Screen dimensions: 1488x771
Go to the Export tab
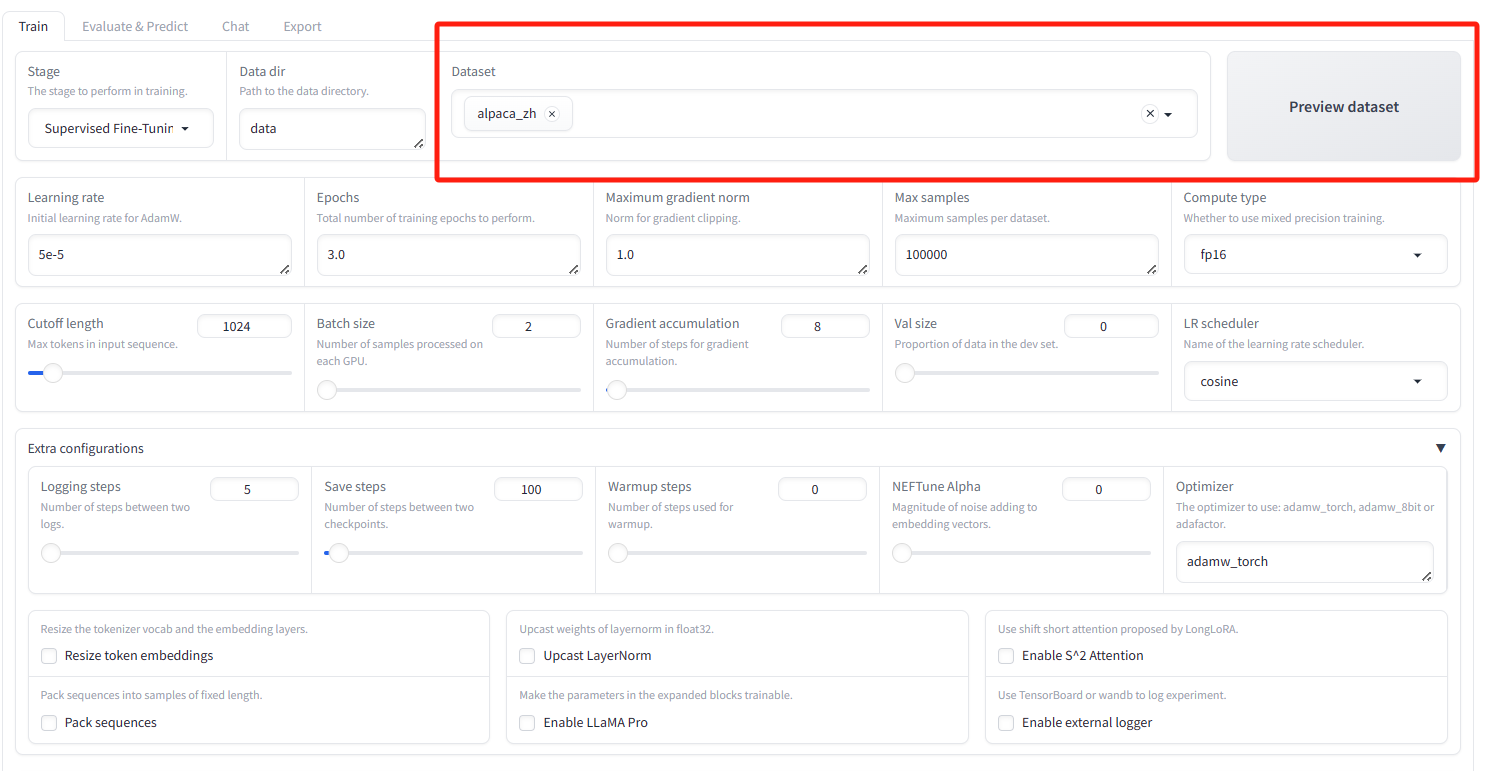[302, 27]
